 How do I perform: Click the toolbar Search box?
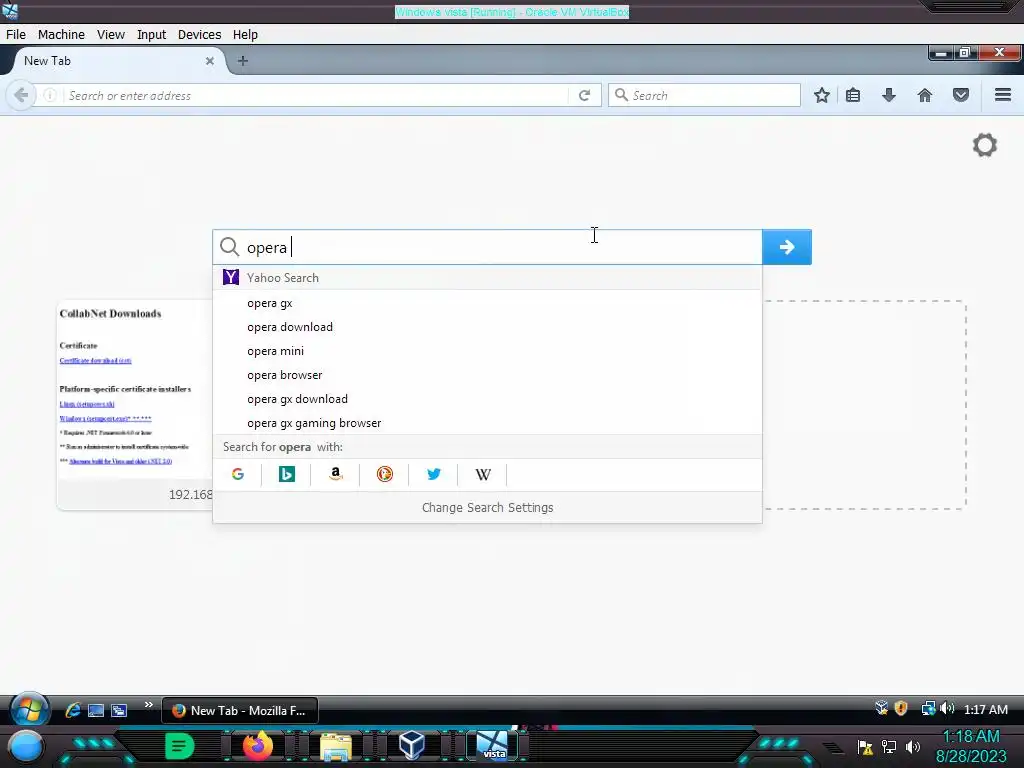point(704,95)
